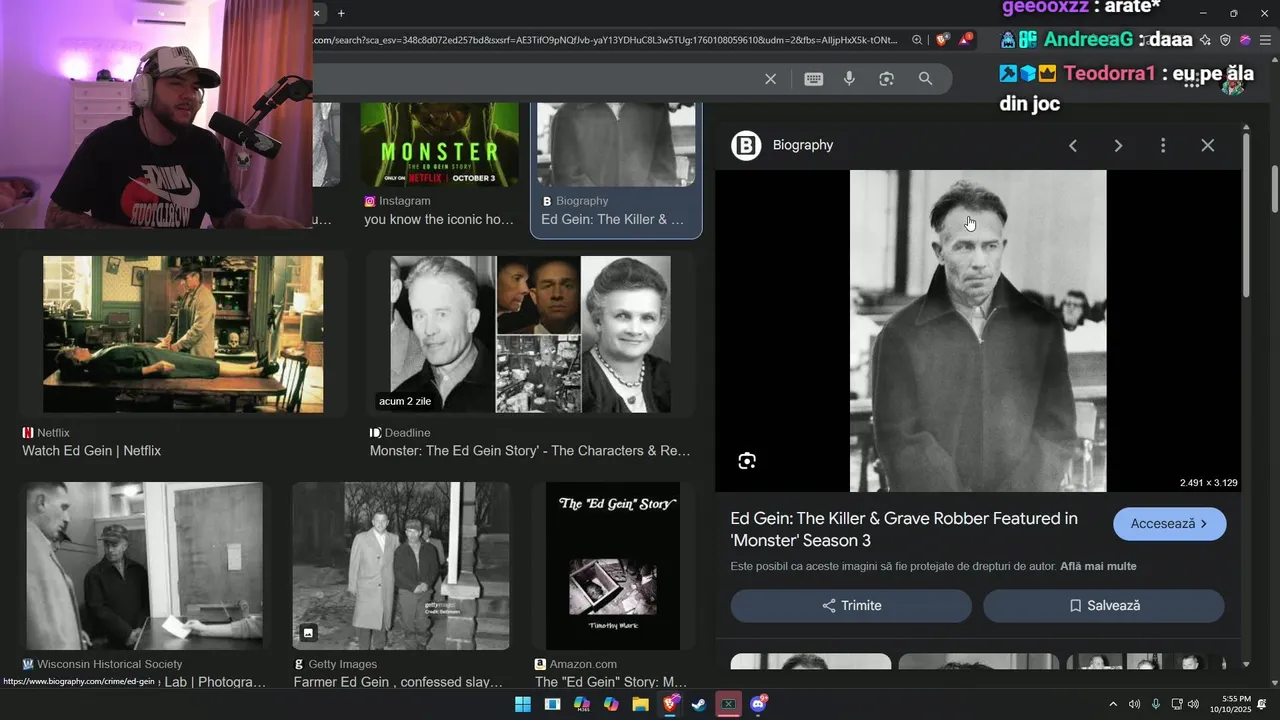Viewport: 1280px width, 720px height.
Task: Open Biography source name link
Action: [803, 145]
